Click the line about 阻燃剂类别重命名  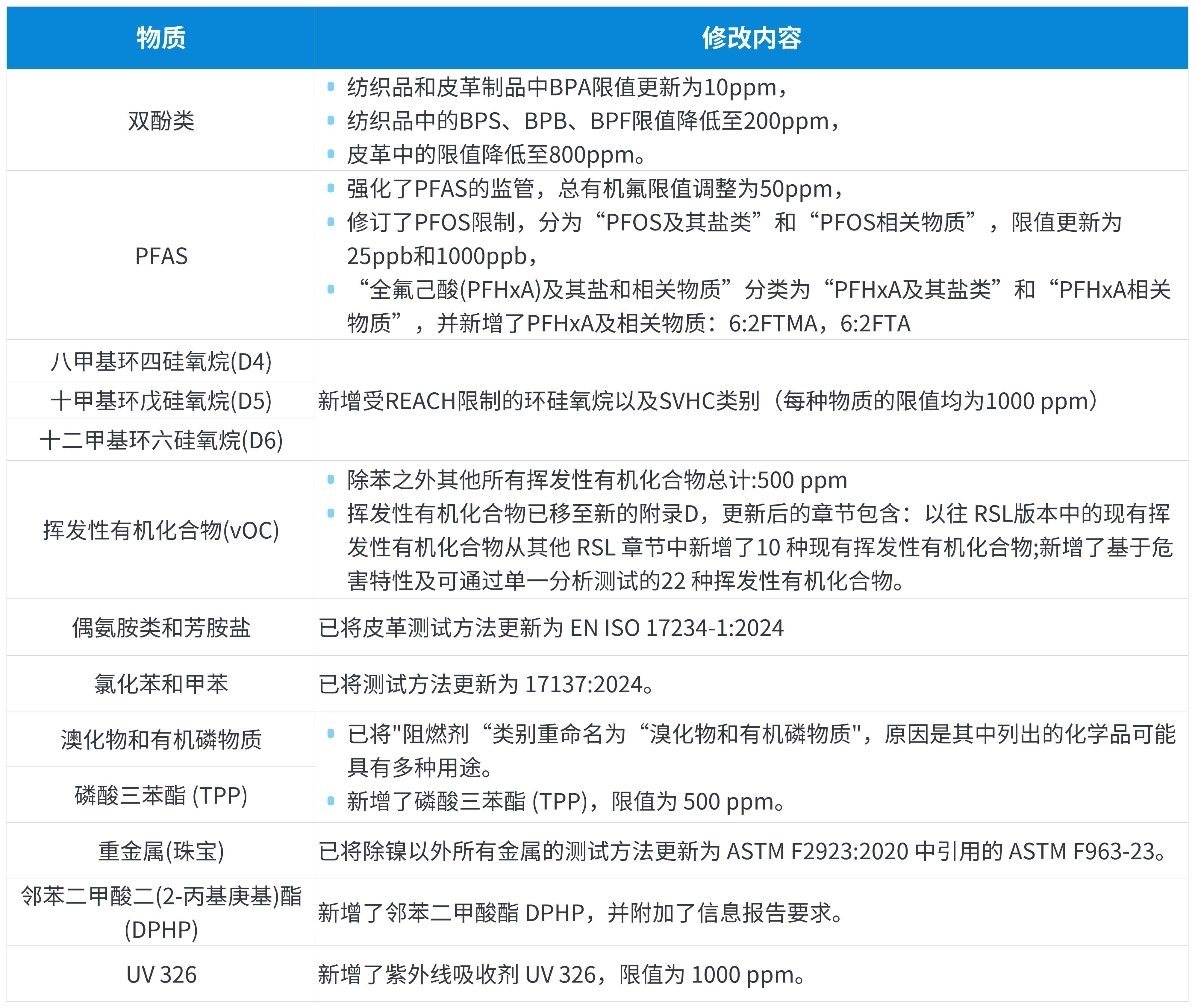[761, 734]
